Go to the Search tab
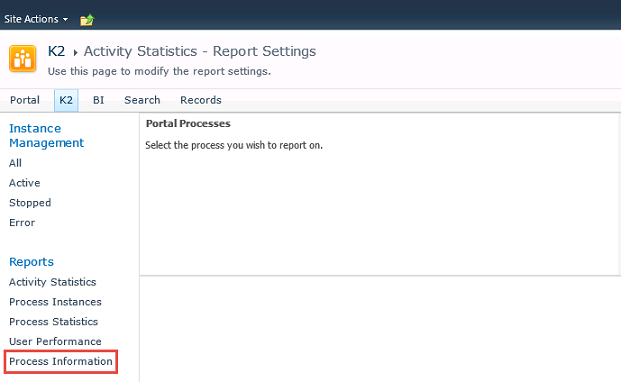This screenshot has height=382, width=621. (142, 100)
